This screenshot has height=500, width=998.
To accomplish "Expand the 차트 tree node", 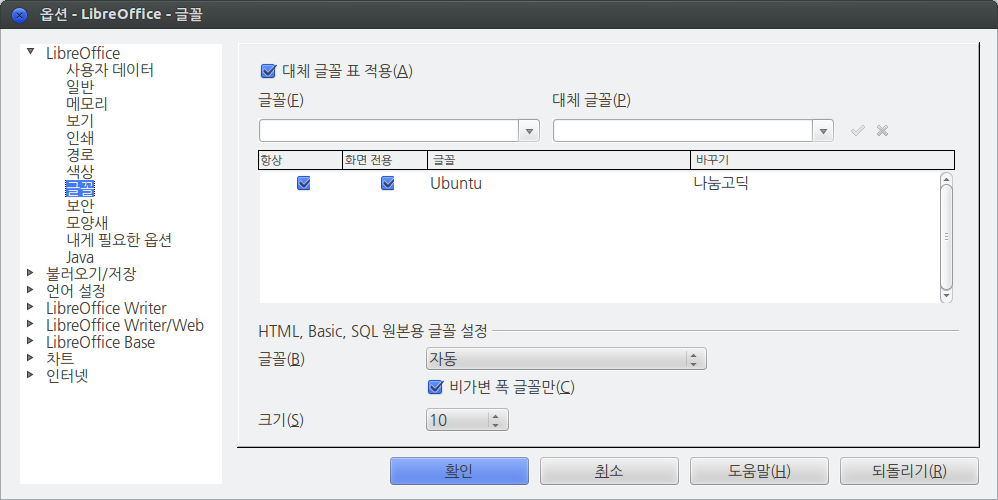I will (31, 358).
